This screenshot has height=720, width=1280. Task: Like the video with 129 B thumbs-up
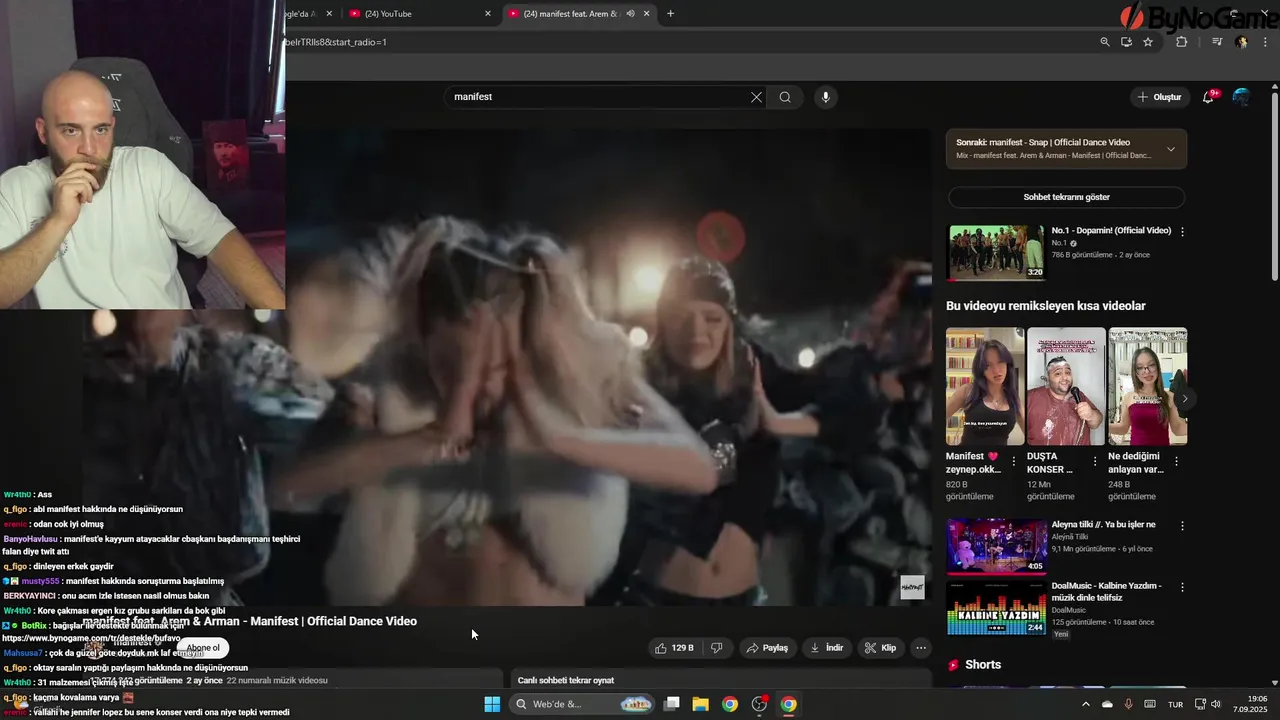point(674,648)
